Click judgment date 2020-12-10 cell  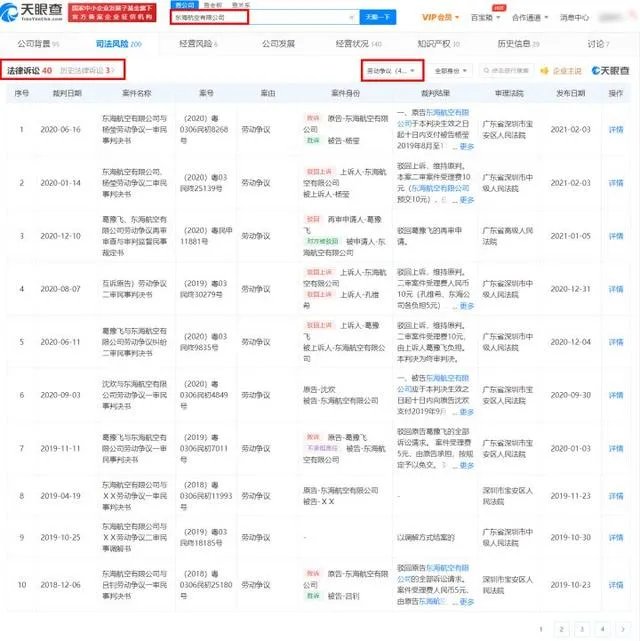(x=60, y=236)
